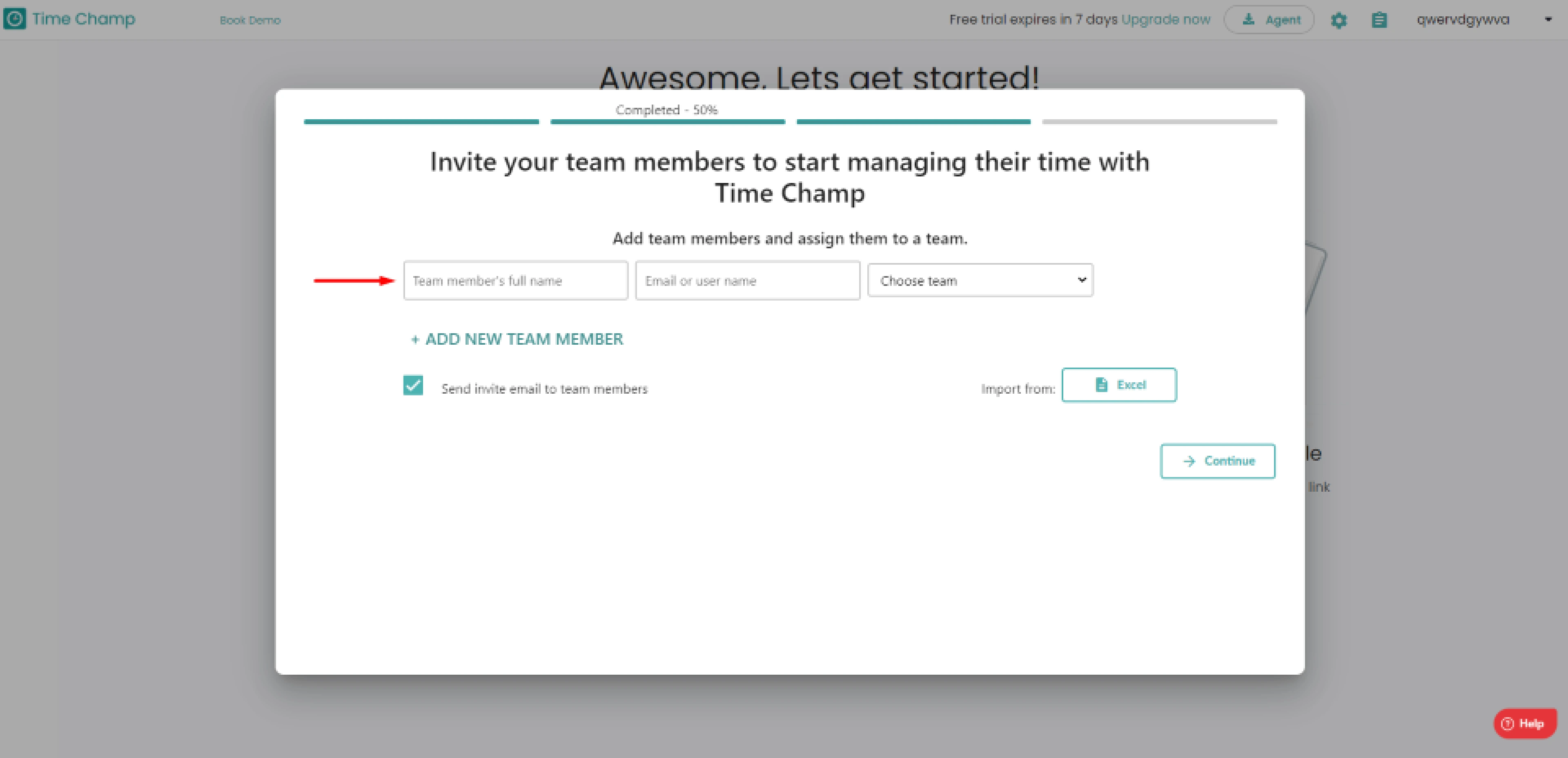The width and height of the screenshot is (1568, 758).
Task: Click the fourth grey progress step bar
Action: point(1160,122)
